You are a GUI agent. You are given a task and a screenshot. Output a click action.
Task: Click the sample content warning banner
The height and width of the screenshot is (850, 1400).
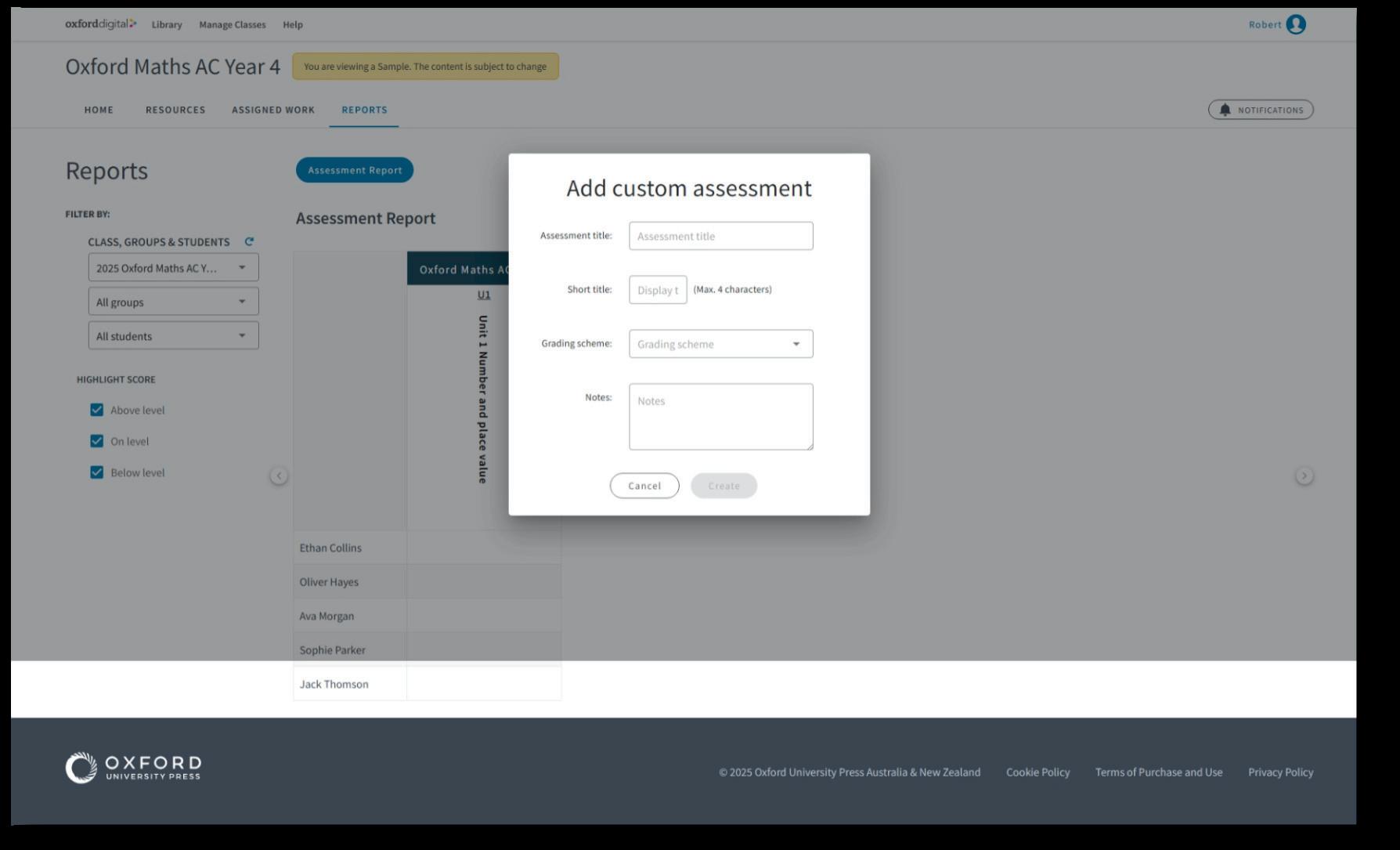[425, 67]
